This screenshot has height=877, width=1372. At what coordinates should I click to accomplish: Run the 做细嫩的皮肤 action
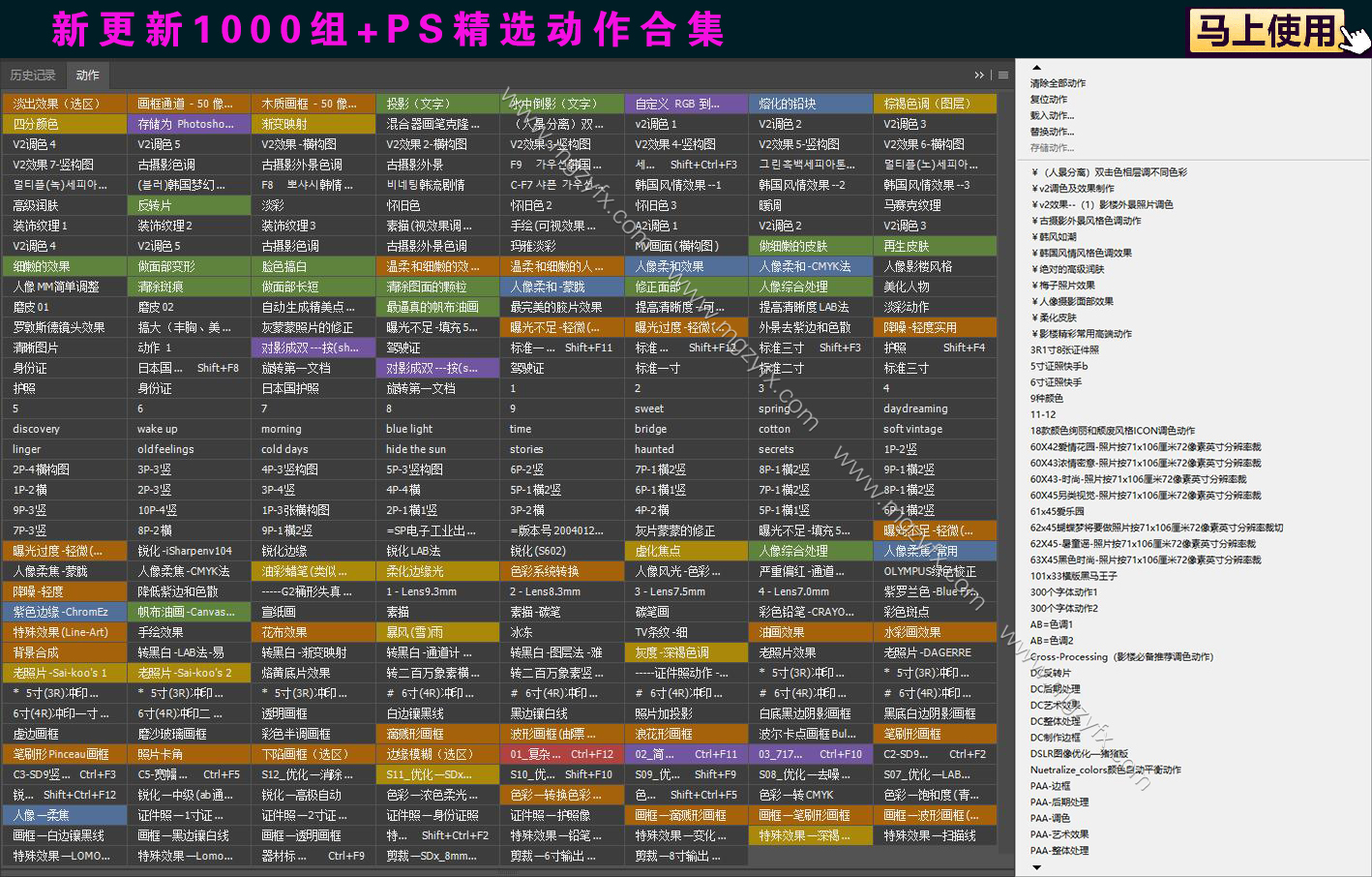point(811,246)
